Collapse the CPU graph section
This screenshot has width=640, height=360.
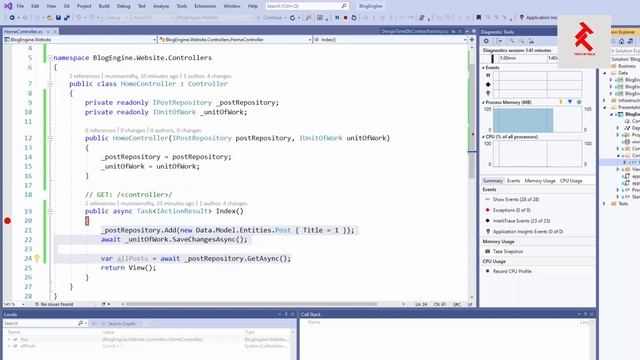pos(484,137)
